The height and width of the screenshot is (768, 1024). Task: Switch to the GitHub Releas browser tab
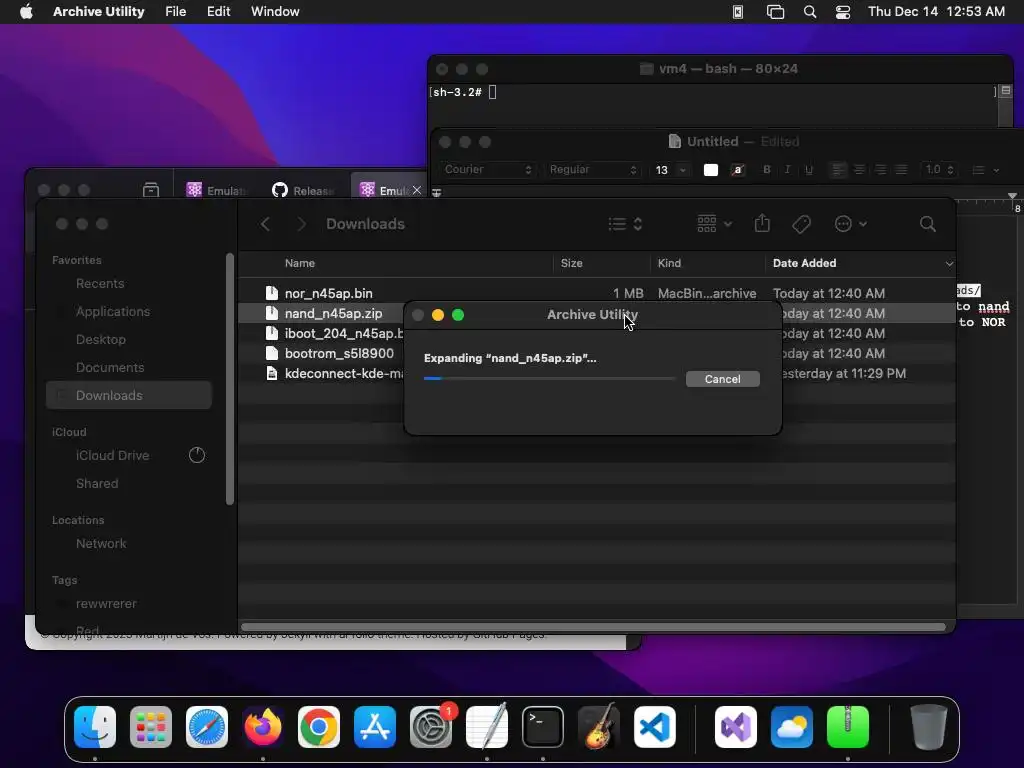(x=304, y=190)
